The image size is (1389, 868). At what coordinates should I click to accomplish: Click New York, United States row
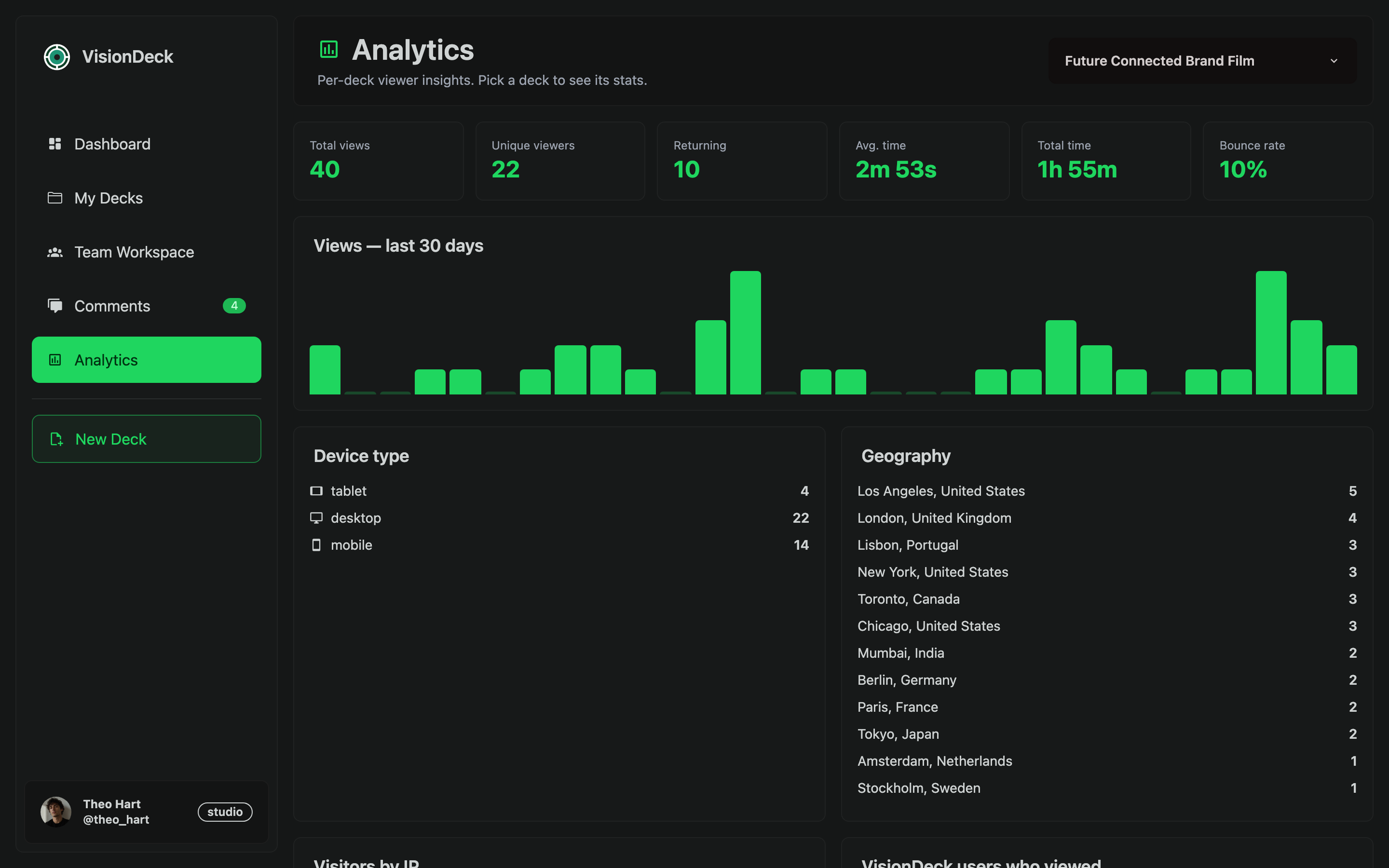1106,572
